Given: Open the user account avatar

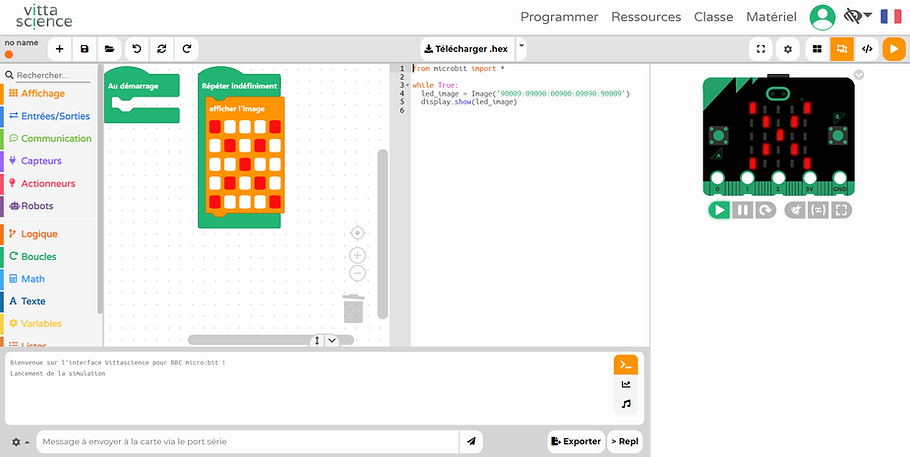Looking at the screenshot, I should 822,17.
